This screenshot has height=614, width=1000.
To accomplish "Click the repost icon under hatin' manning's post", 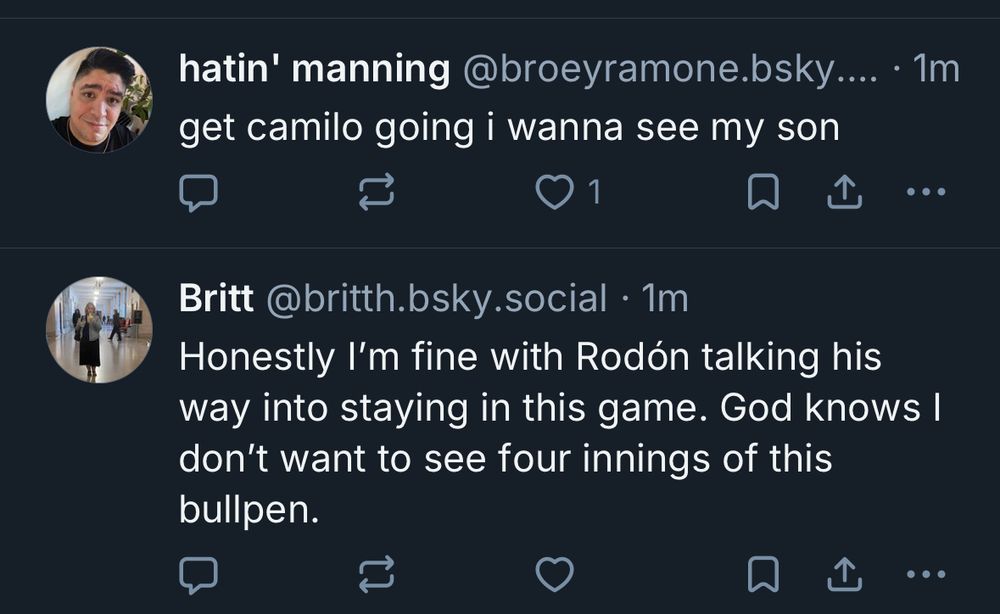I will 379,192.
